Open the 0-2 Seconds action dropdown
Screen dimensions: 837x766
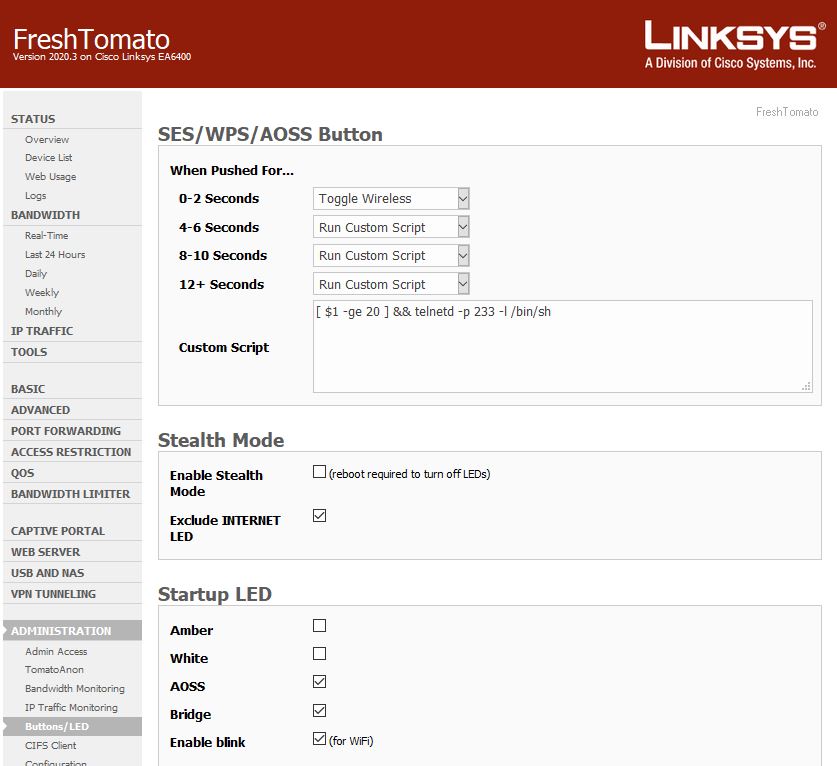[391, 199]
